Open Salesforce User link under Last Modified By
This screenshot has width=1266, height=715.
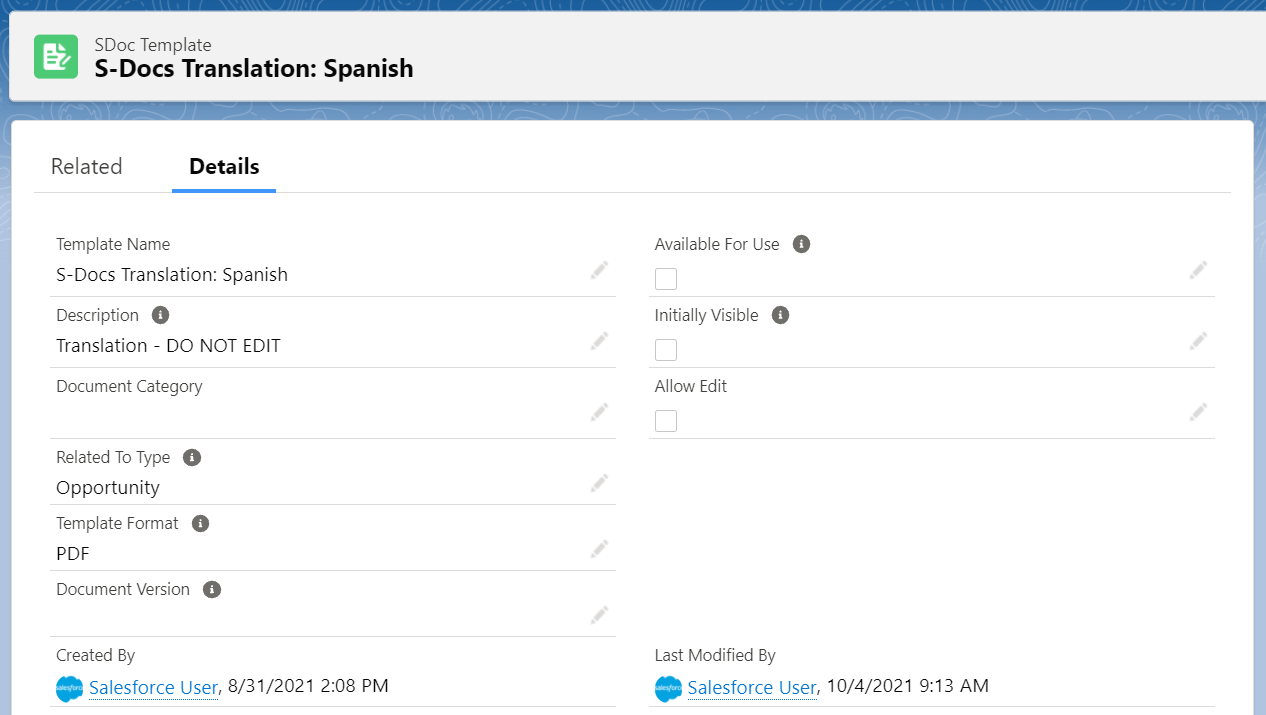[x=752, y=687]
